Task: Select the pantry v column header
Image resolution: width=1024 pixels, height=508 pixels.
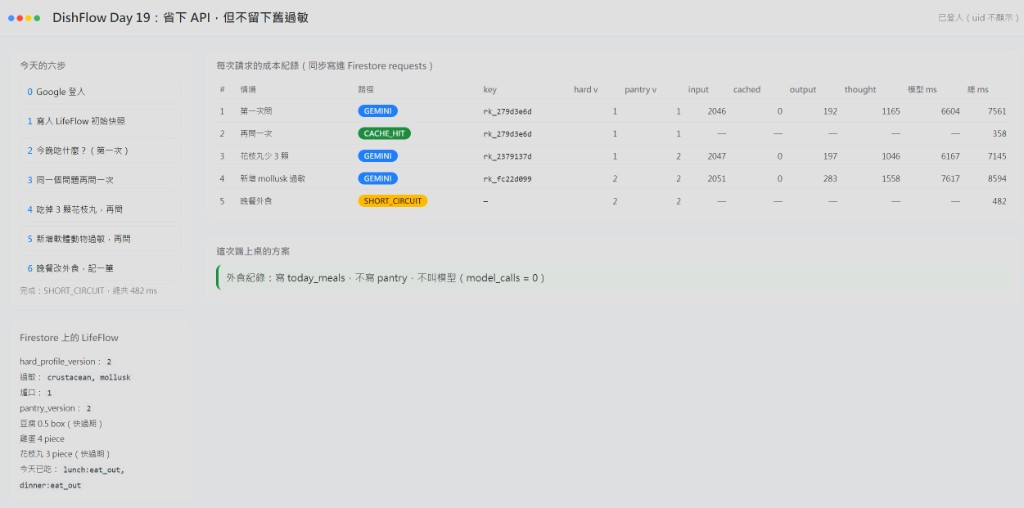Action: [641, 90]
